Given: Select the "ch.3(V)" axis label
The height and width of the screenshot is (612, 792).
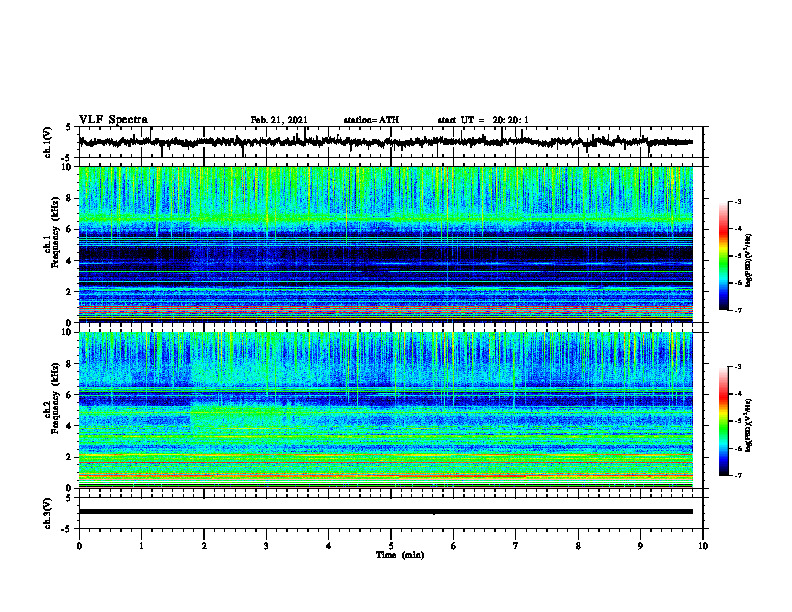Looking at the screenshot, I should pyautogui.click(x=48, y=513).
